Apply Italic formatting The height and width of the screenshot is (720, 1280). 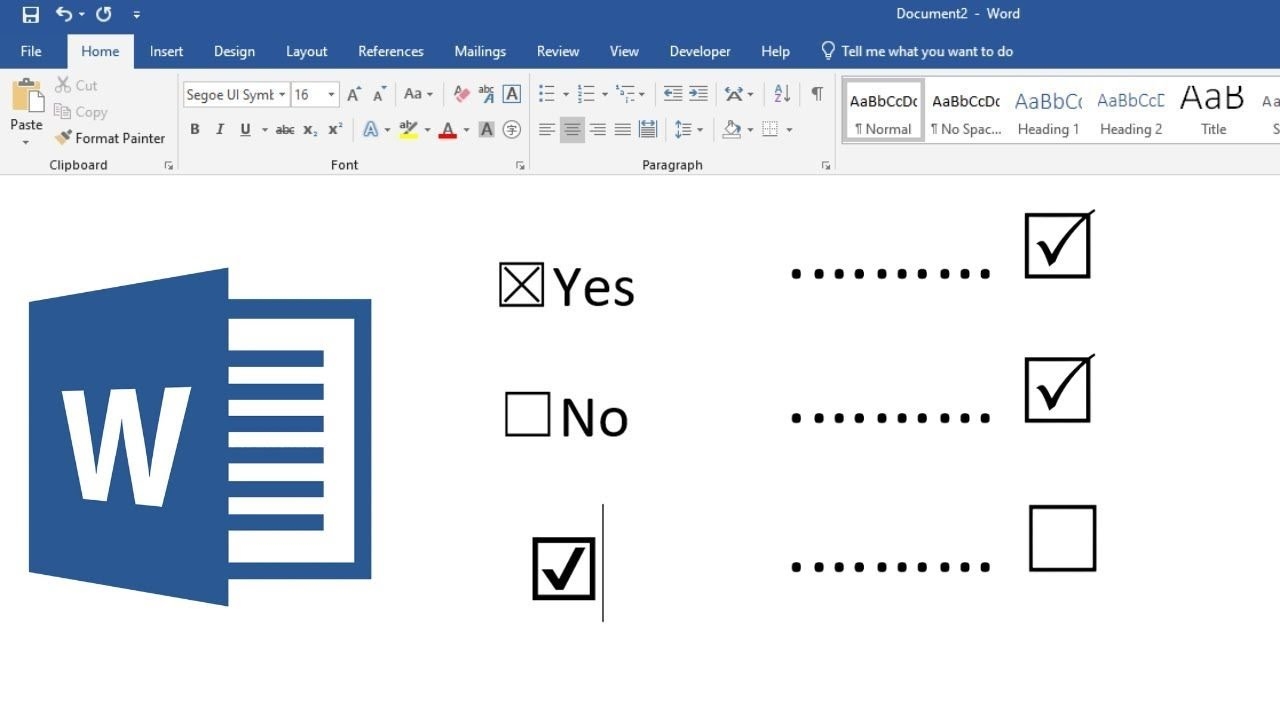click(x=220, y=129)
